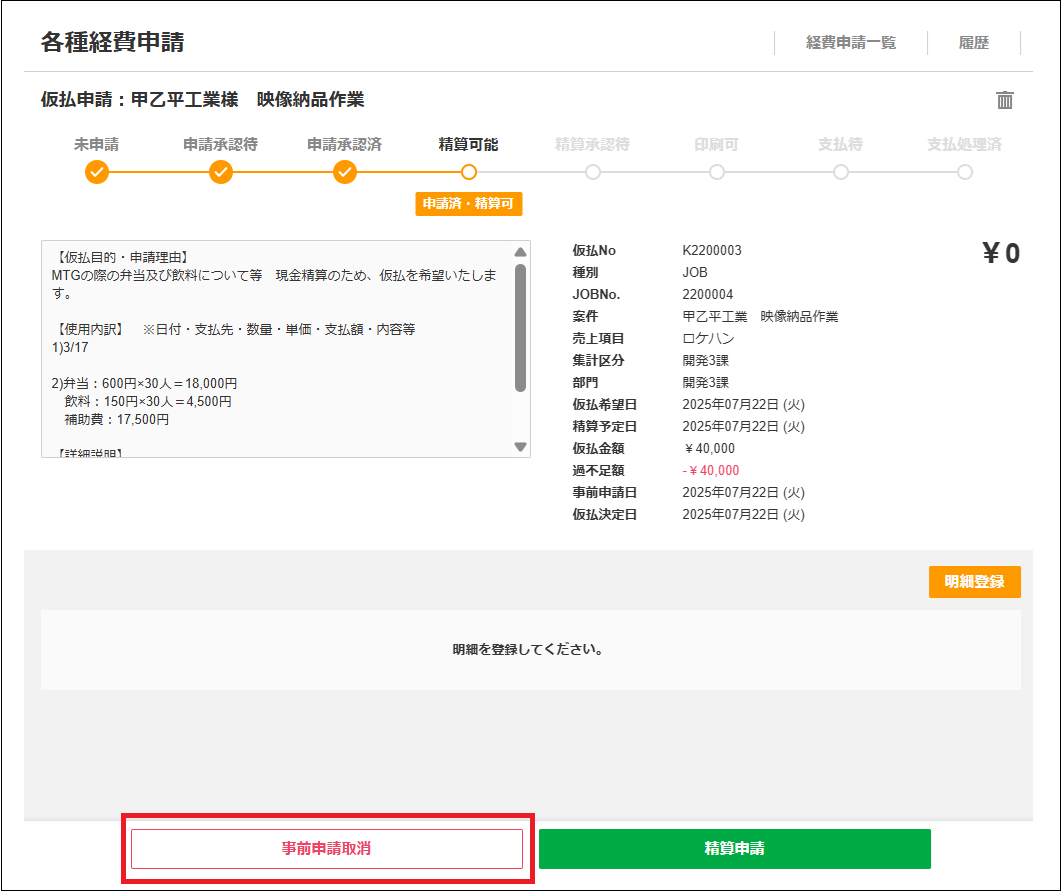This screenshot has width=1064, height=895.
Task: Submit with the green 精算申請 button
Action: click(x=735, y=849)
